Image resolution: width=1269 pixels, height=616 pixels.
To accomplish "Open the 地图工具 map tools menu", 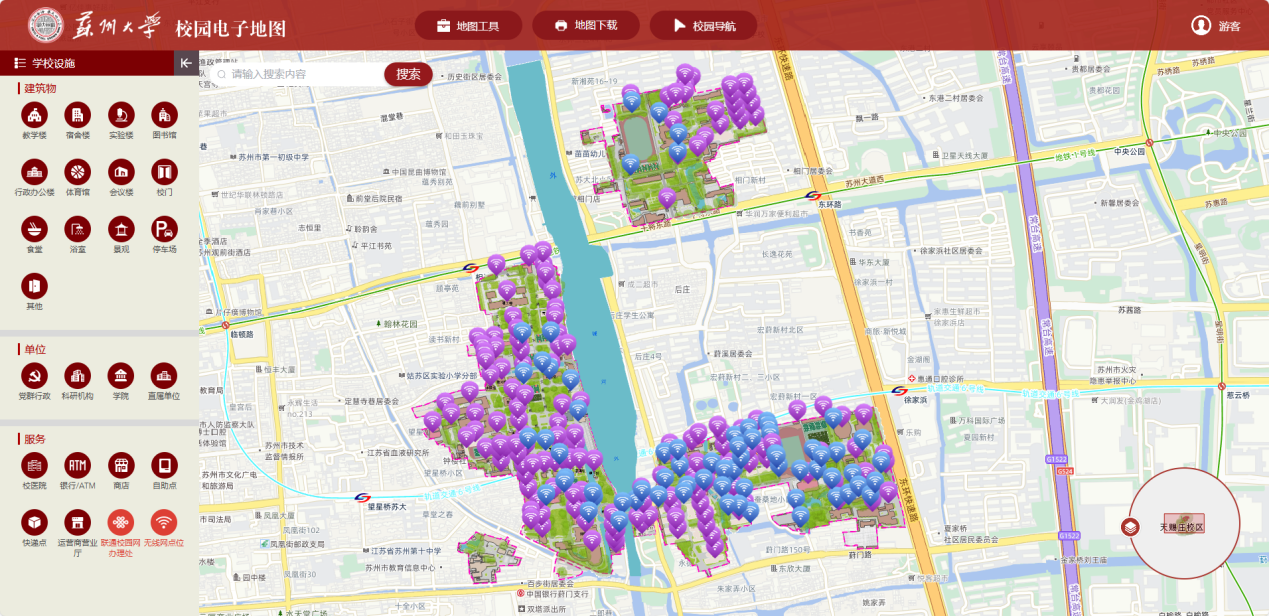I will pyautogui.click(x=467, y=25).
